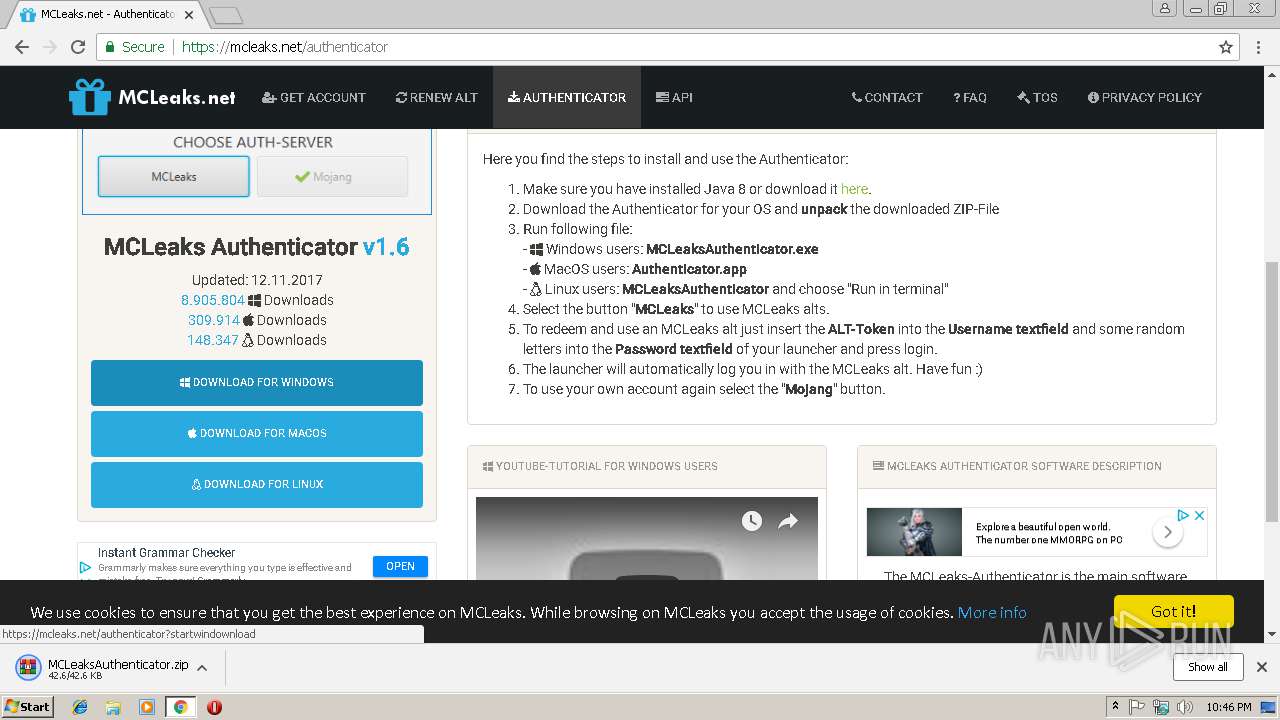
Task: Open the TOS page
Action: tap(1037, 97)
